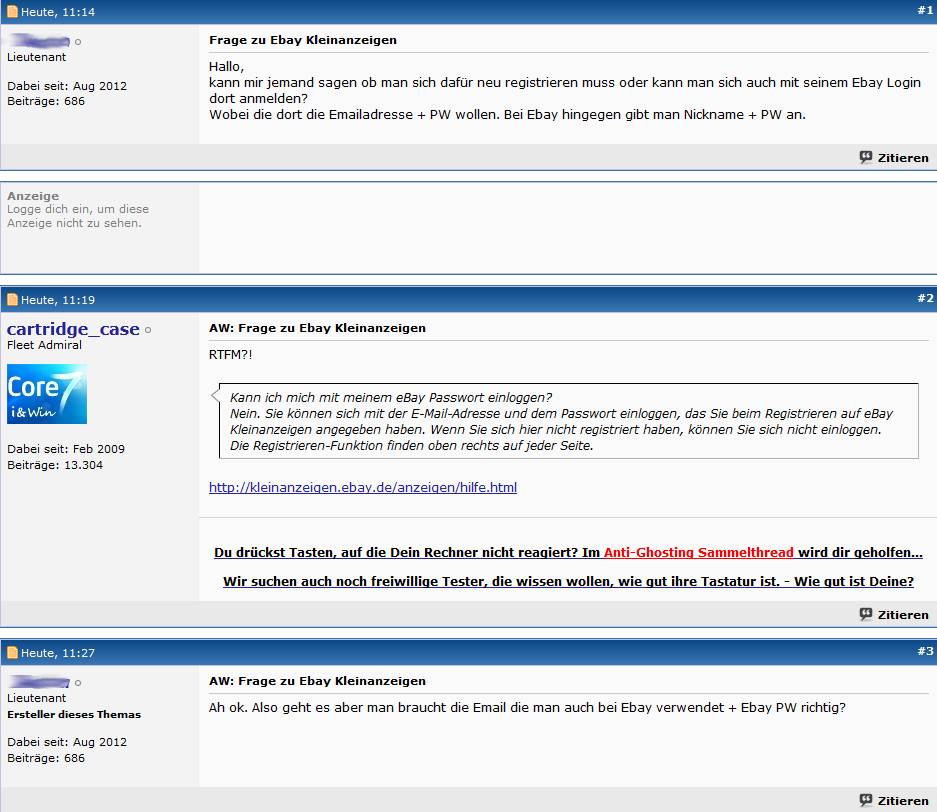Viewport: 937px width, 812px height.
Task: Open post permalink #3
Action: click(925, 651)
